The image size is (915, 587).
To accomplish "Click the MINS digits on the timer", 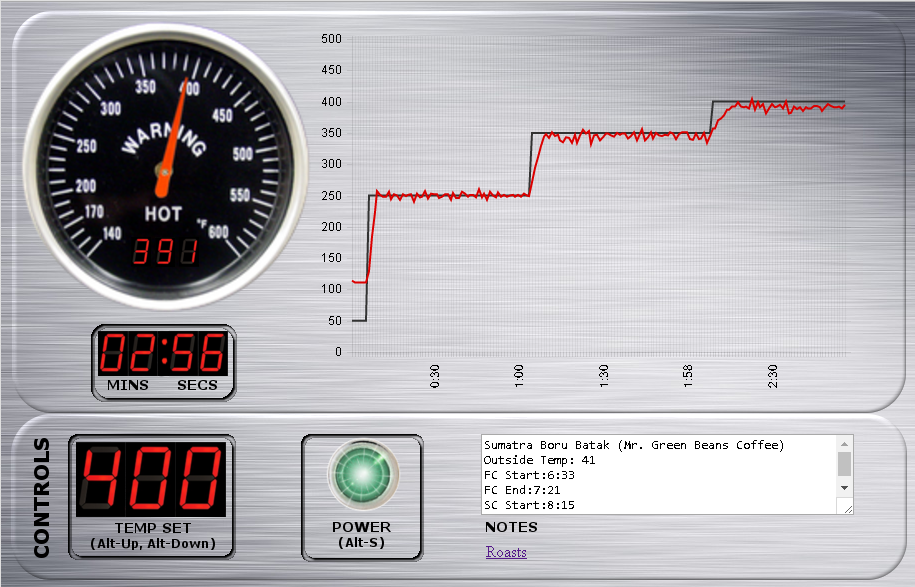I will [x=128, y=353].
